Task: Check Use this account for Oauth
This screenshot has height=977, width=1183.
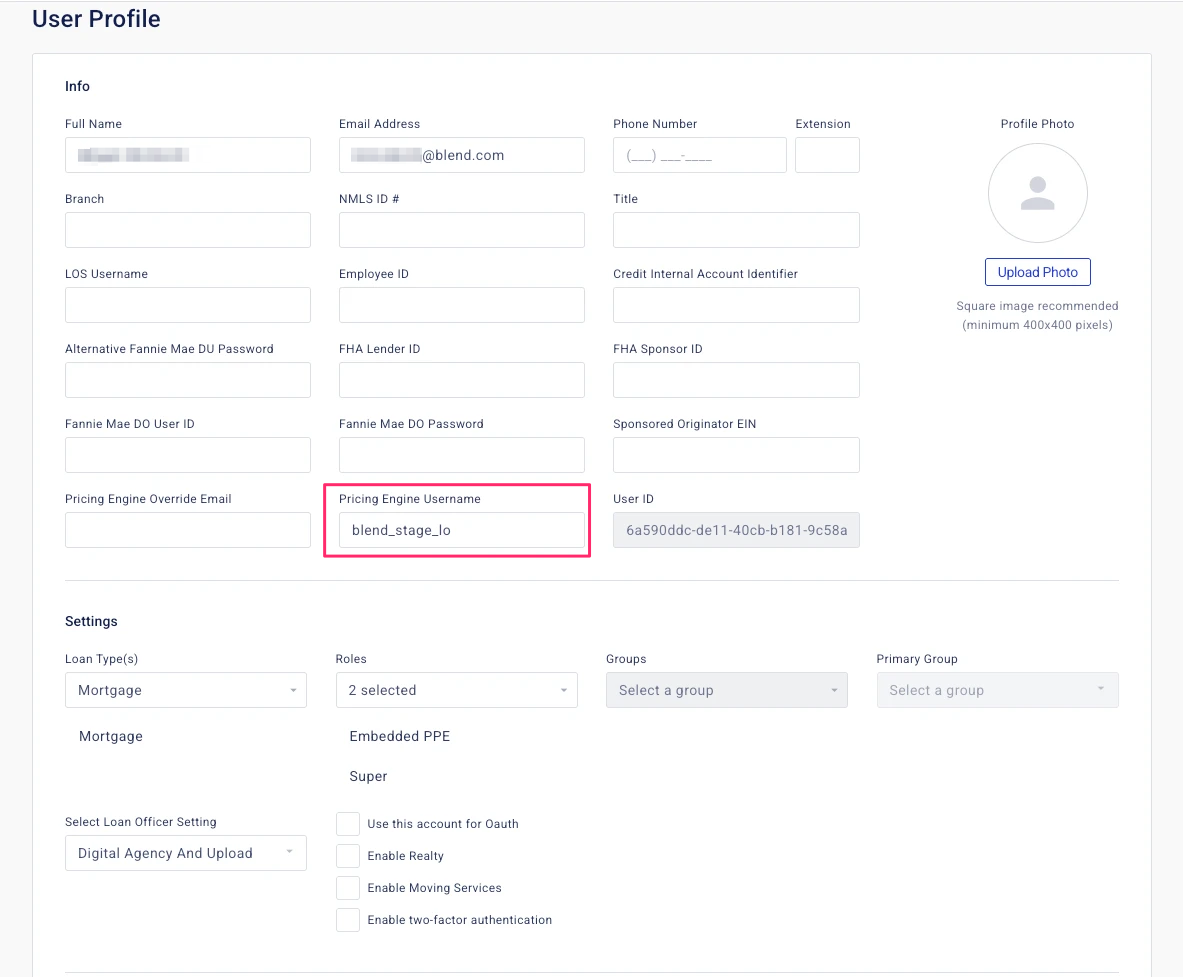Action: click(348, 824)
